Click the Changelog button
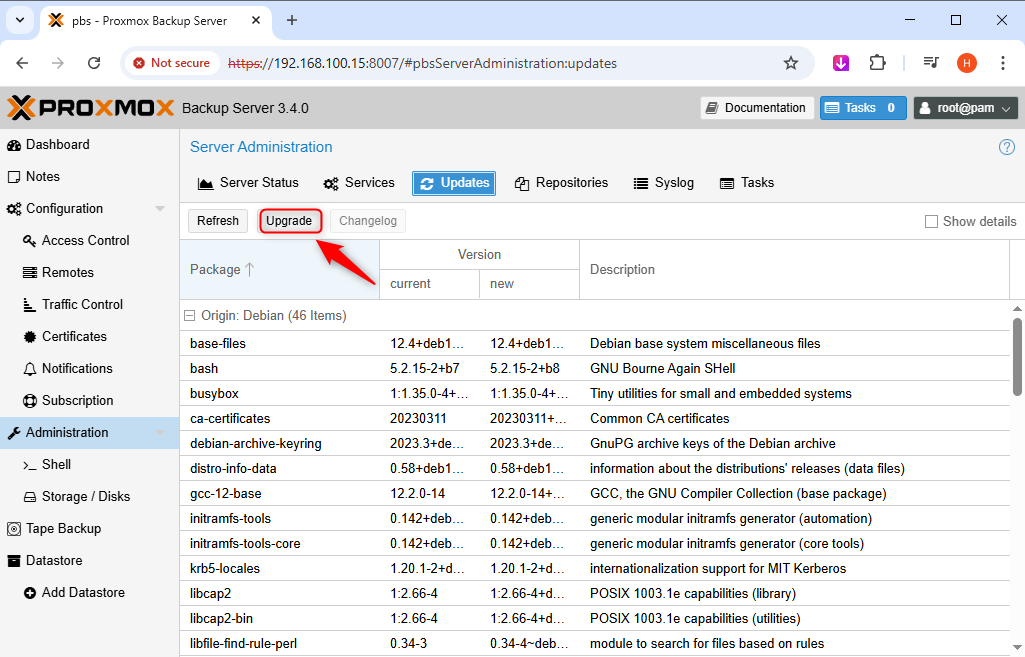The image size is (1025, 657). point(368,221)
